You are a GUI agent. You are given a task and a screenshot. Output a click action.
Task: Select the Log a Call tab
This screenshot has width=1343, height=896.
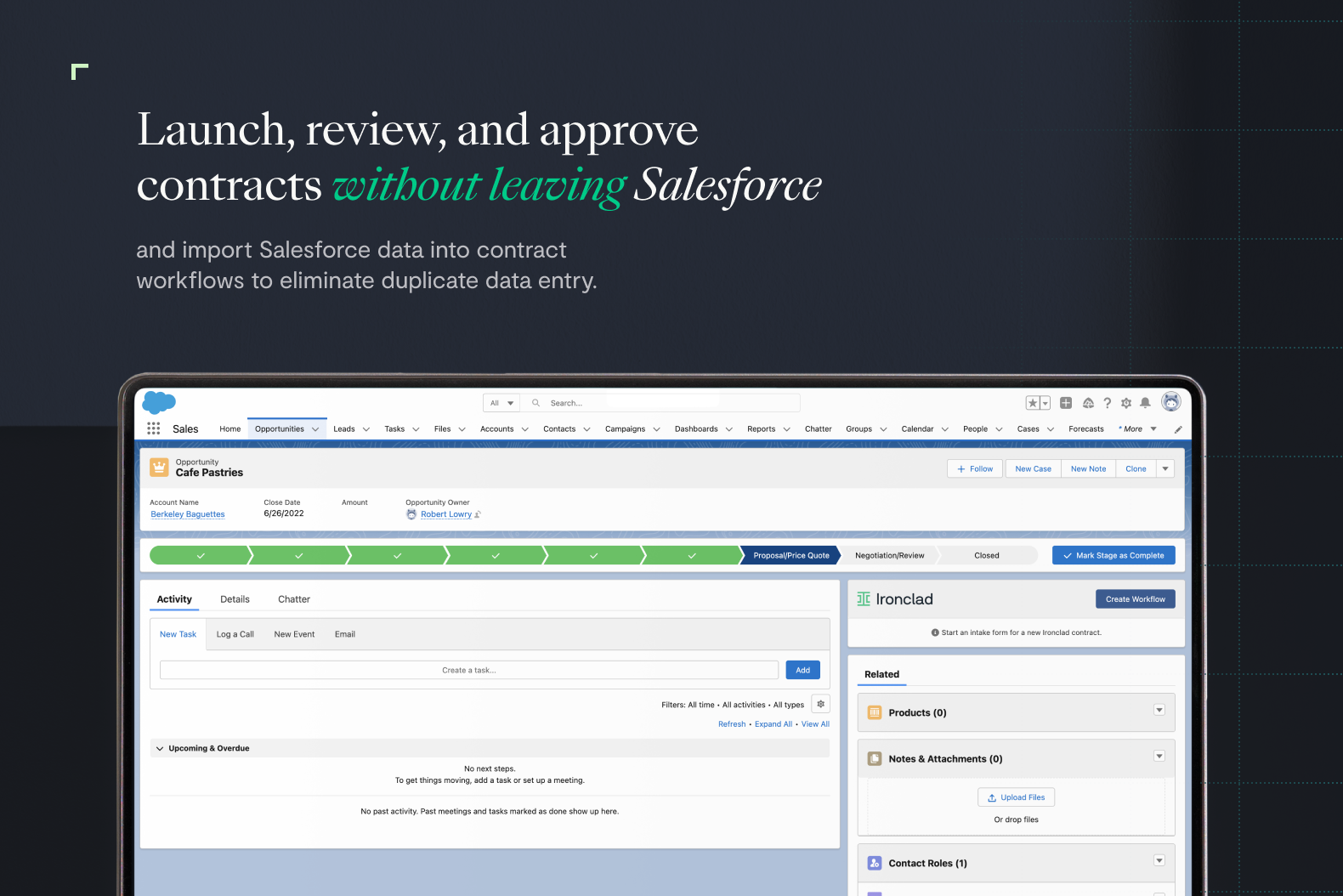(235, 634)
